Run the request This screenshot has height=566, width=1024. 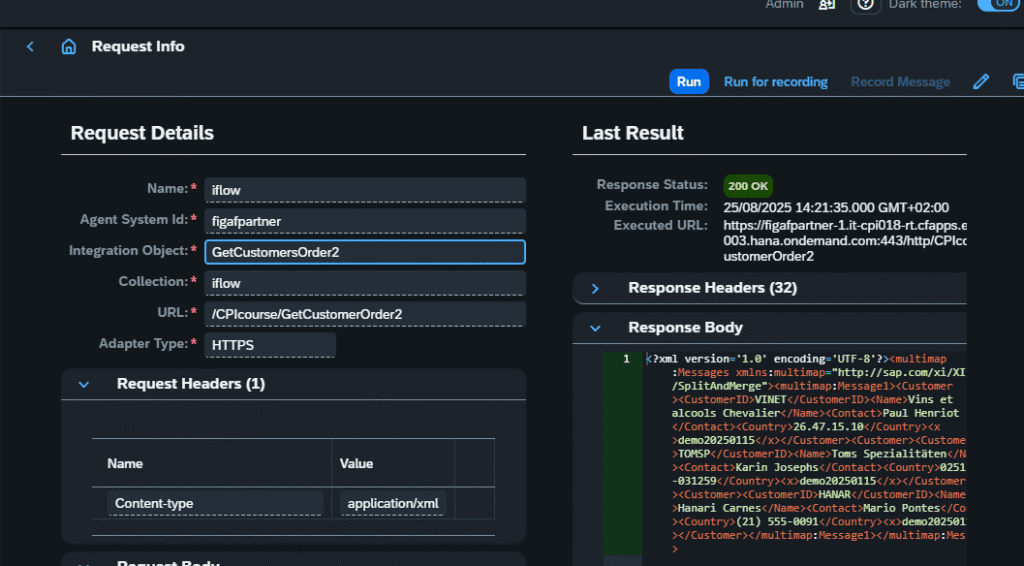pyautogui.click(x=689, y=82)
